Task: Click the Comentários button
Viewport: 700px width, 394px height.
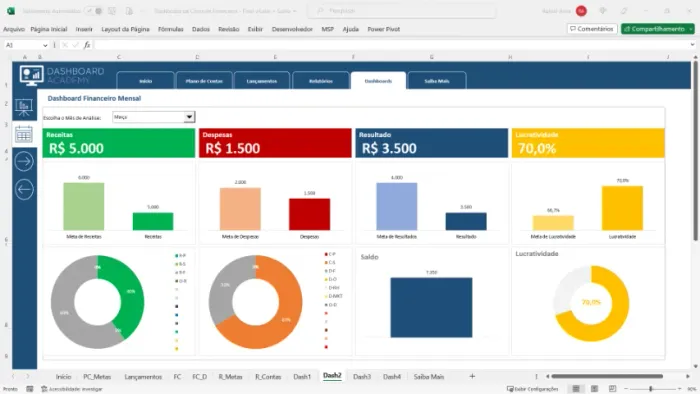Action: coord(592,29)
